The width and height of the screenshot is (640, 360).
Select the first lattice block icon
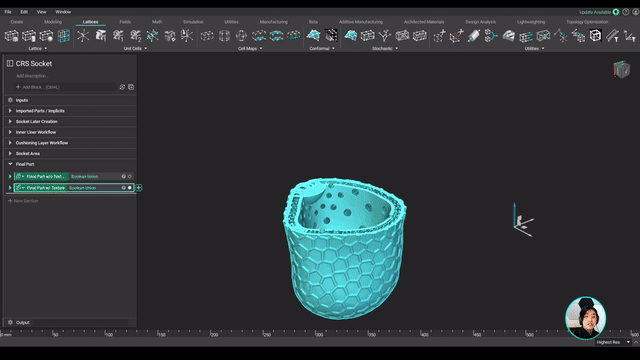11,36
